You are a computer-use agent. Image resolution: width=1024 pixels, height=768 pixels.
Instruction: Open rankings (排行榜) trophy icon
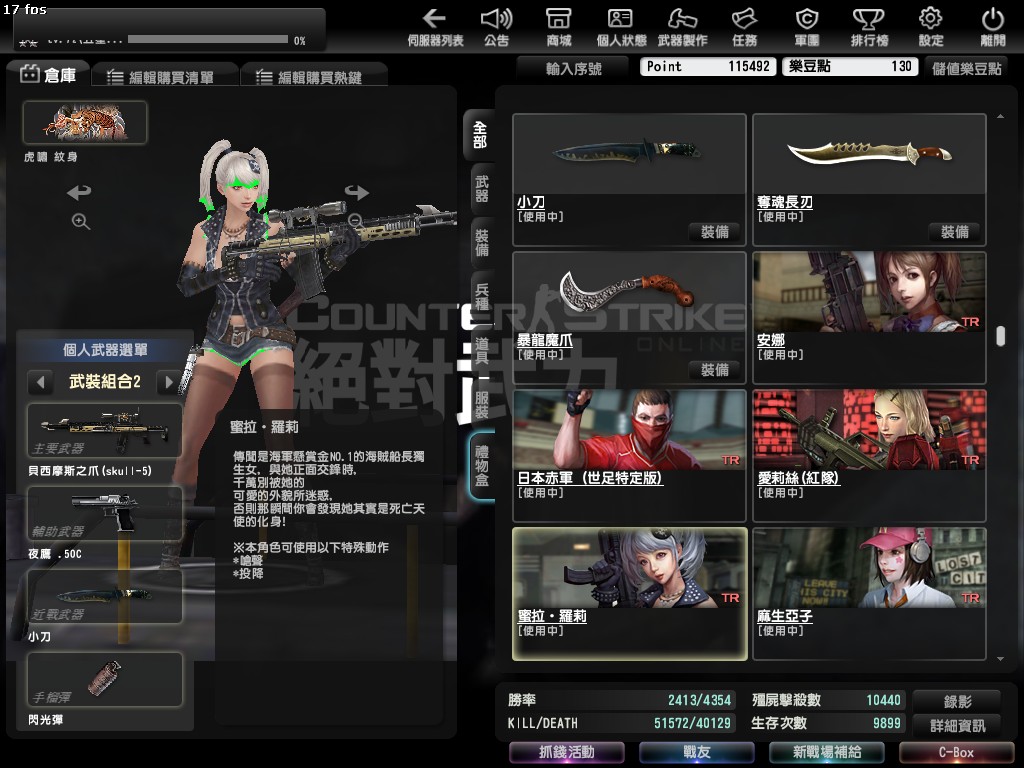869,27
